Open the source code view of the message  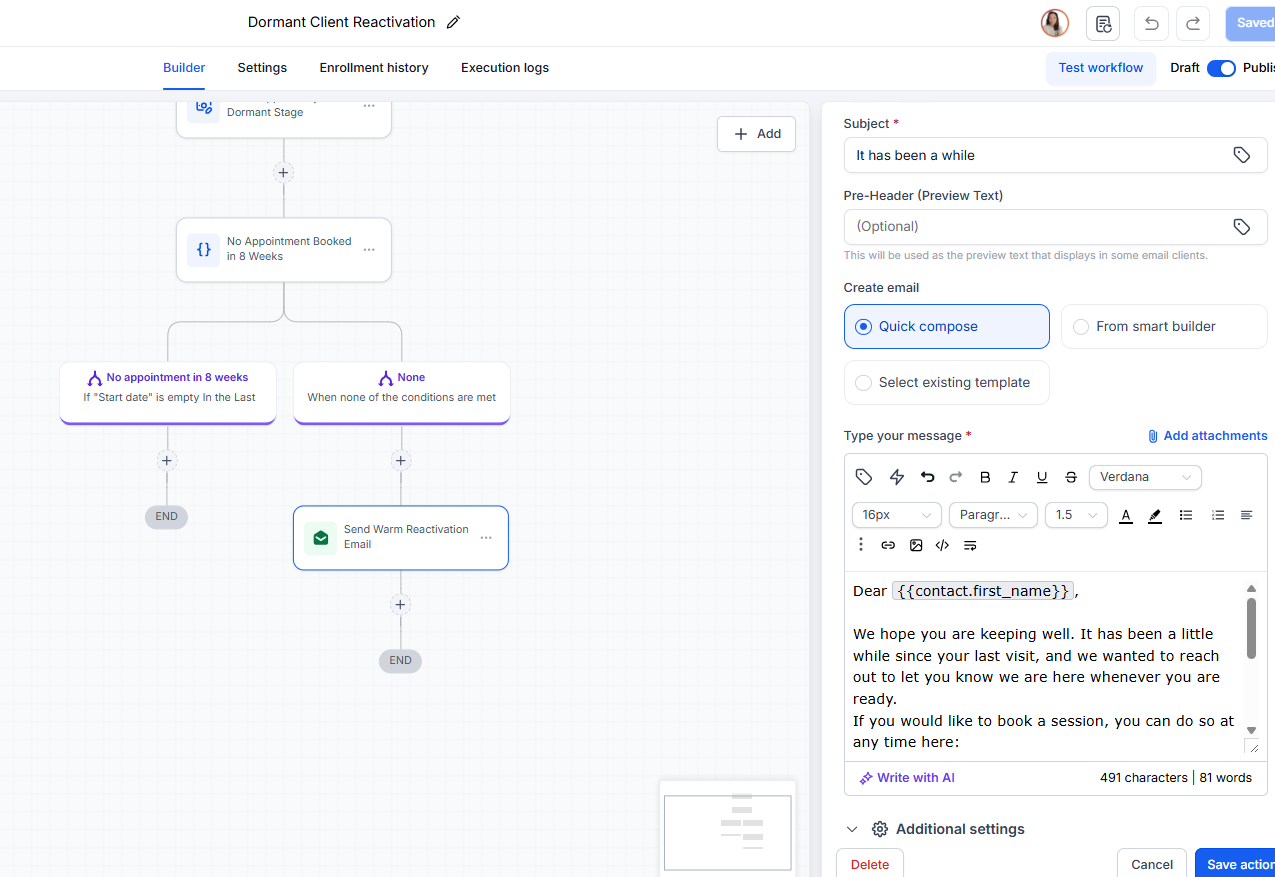point(942,545)
